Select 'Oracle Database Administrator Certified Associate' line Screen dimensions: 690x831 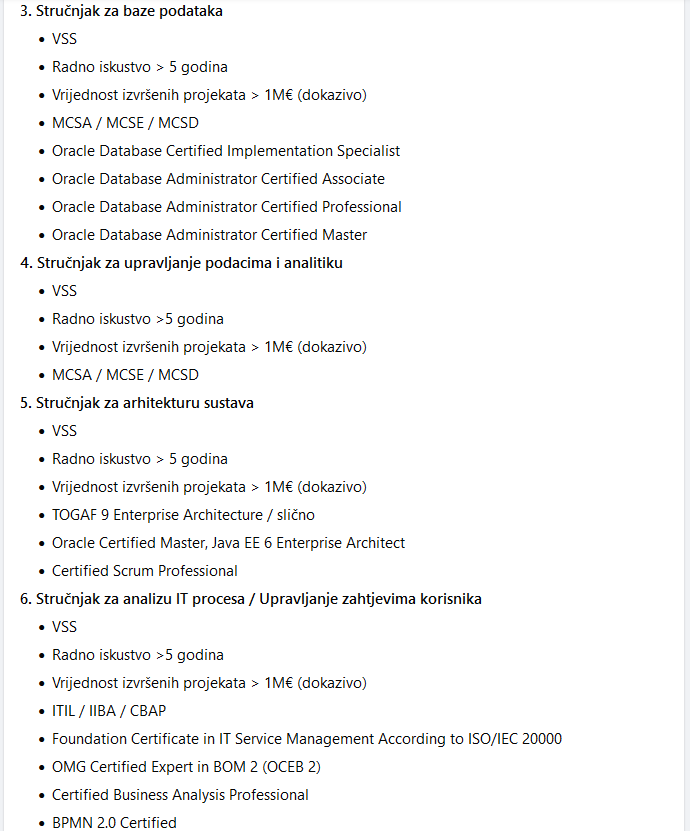218,179
